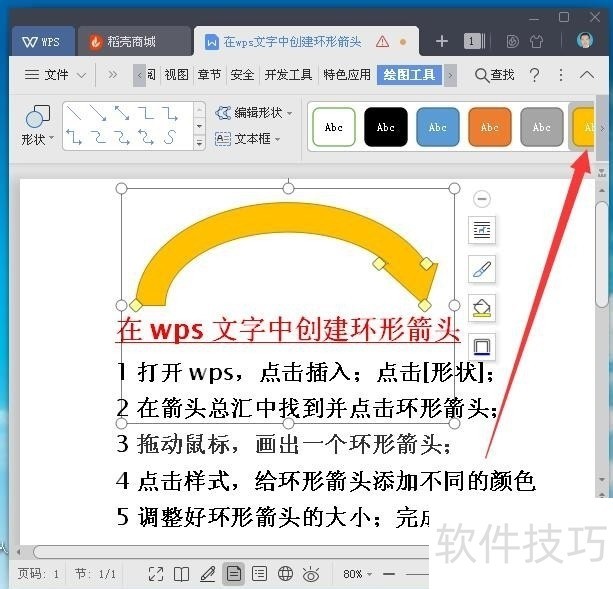The image size is (613, 589).
Task: Expand the 文件 dropdown arrow
Action: tap(81, 75)
